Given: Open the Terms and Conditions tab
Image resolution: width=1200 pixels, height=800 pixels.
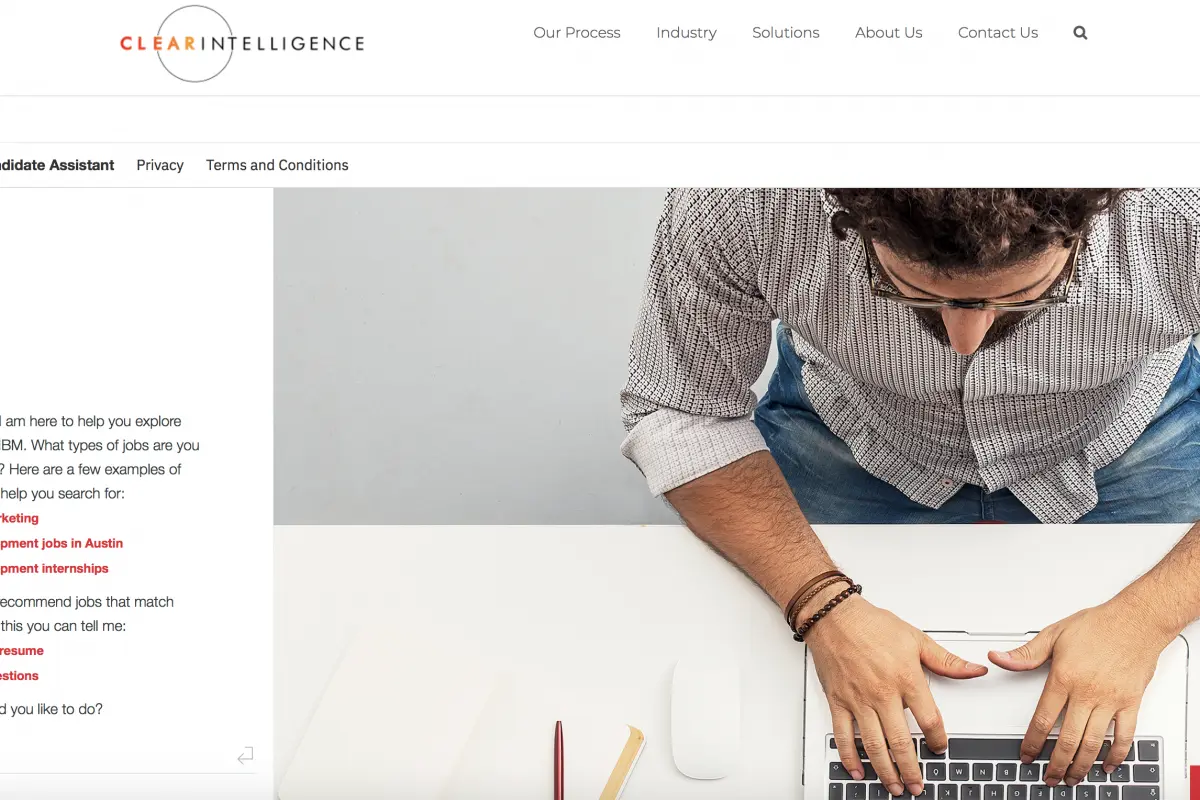Looking at the screenshot, I should pyautogui.click(x=277, y=165).
